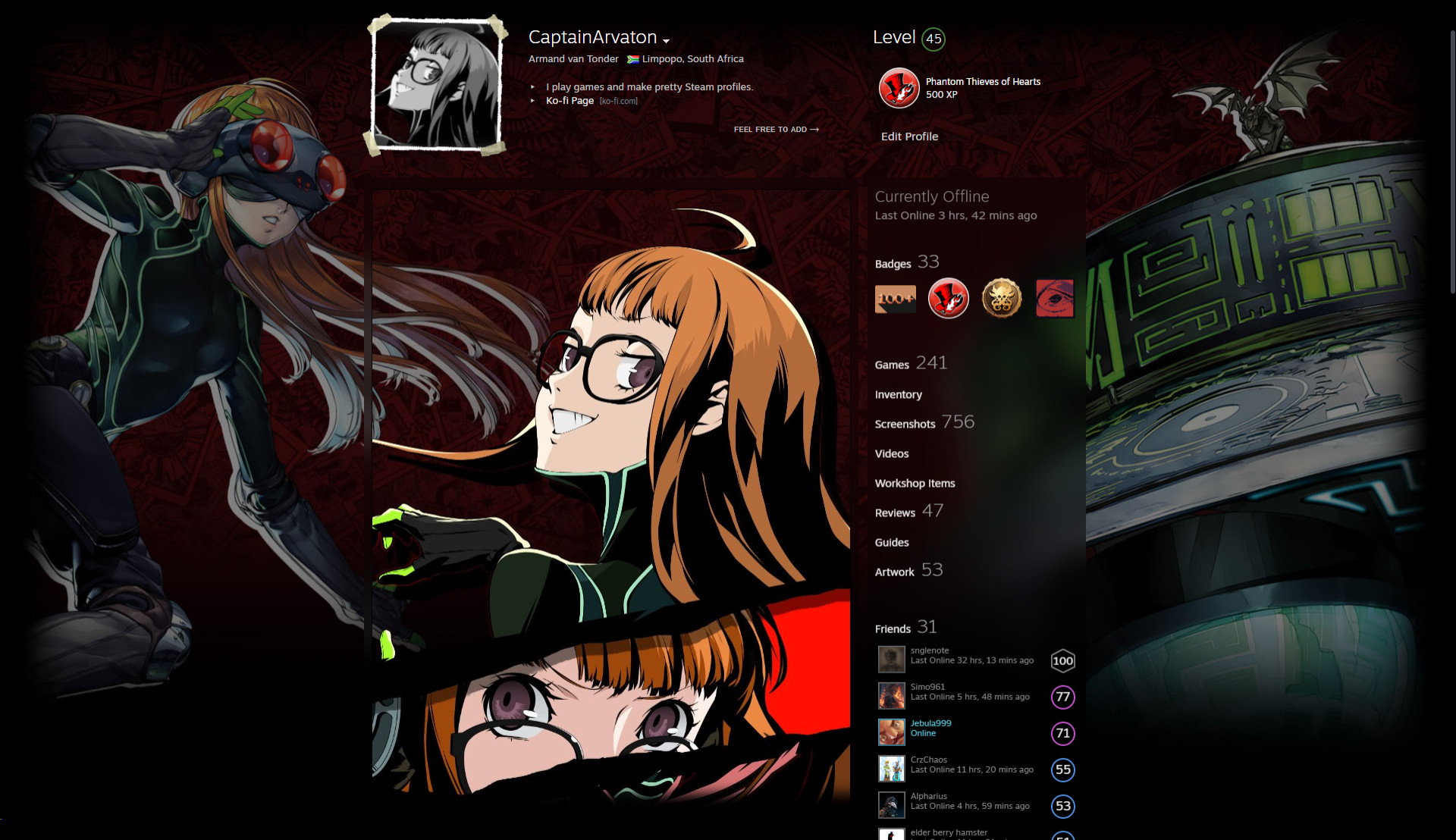
Task: Click CrzChaos's friend avatar
Action: click(x=892, y=769)
